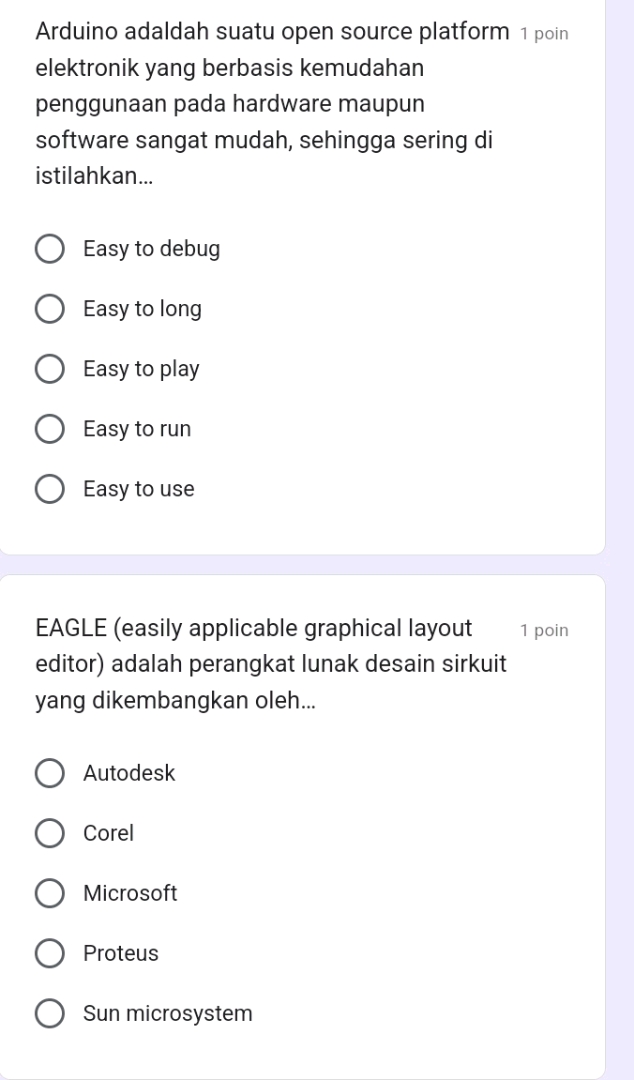Click the 'Easy to debug' answer label text
The image size is (634, 1080).
152,249
